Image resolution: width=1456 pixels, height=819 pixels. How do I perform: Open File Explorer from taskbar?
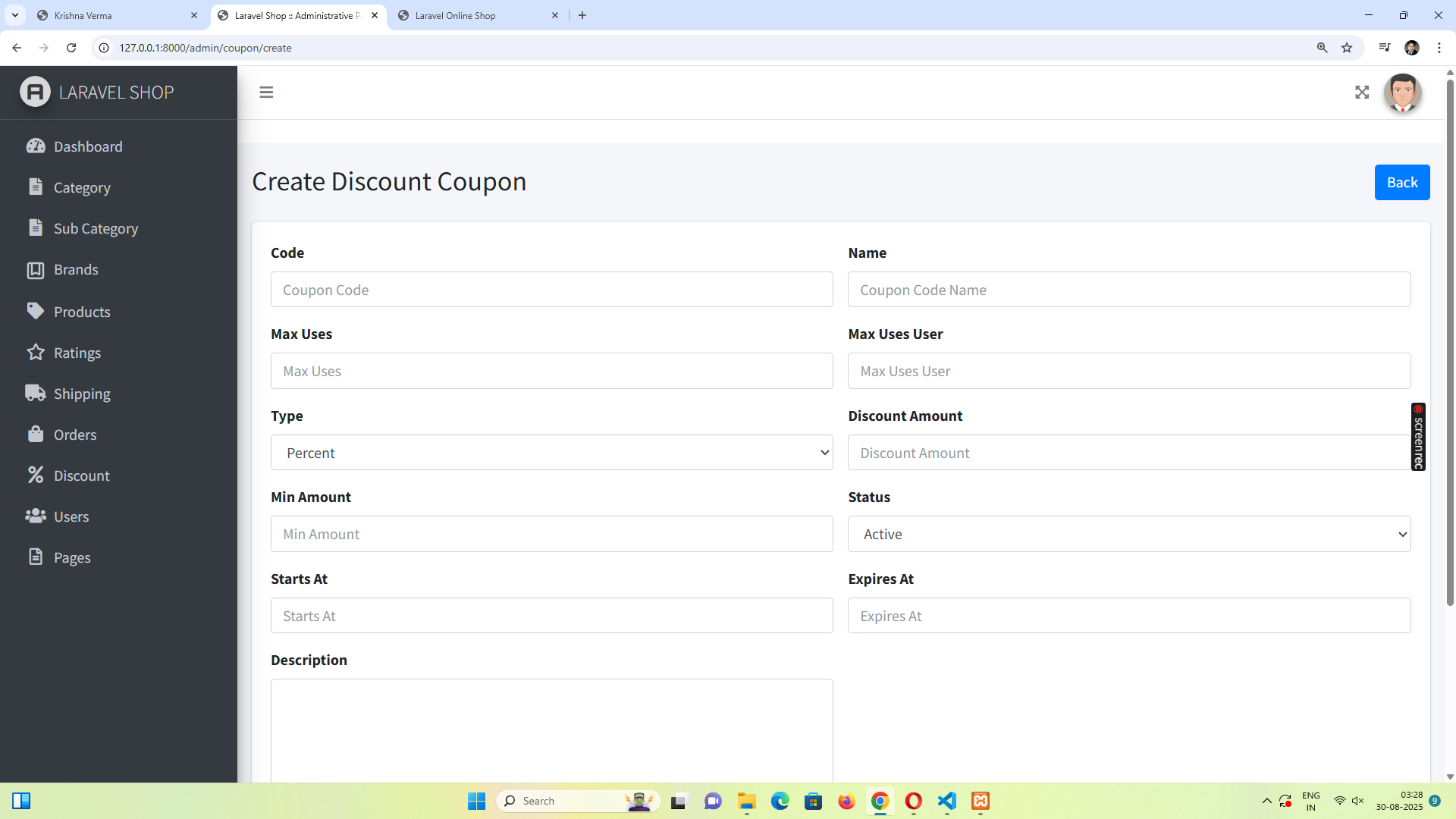coord(747,801)
